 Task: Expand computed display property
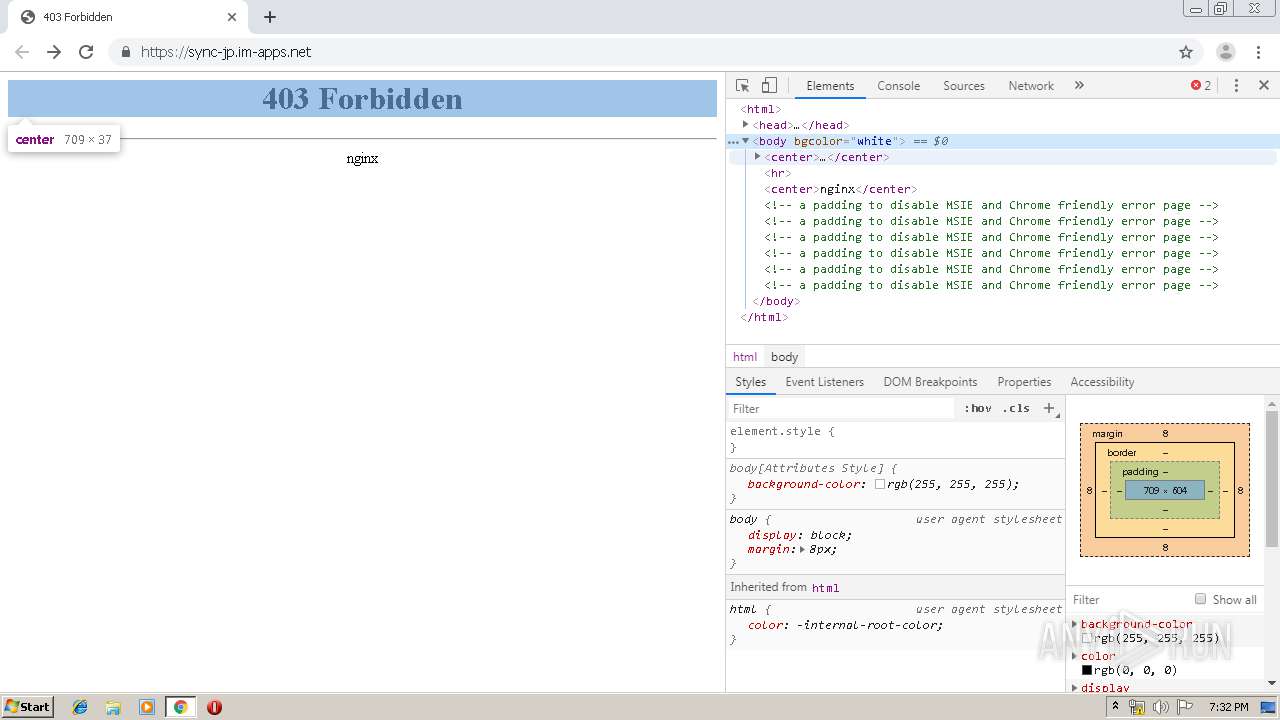coord(1075,688)
